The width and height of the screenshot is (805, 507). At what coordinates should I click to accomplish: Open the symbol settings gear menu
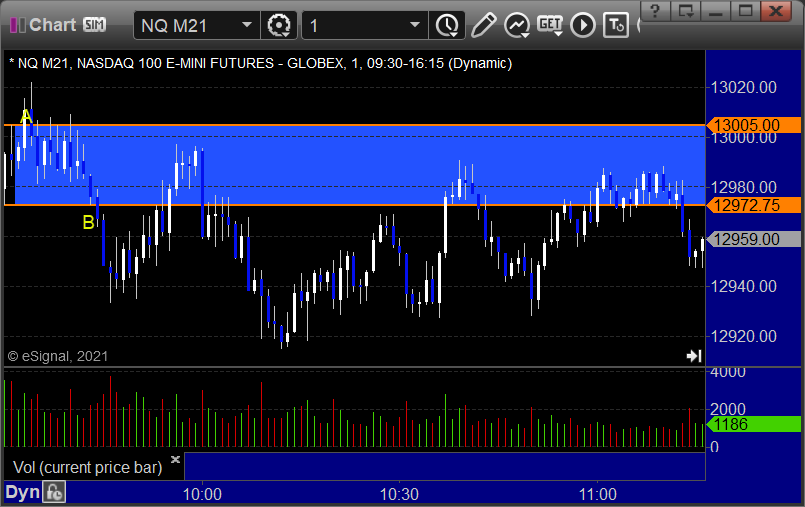(279, 25)
